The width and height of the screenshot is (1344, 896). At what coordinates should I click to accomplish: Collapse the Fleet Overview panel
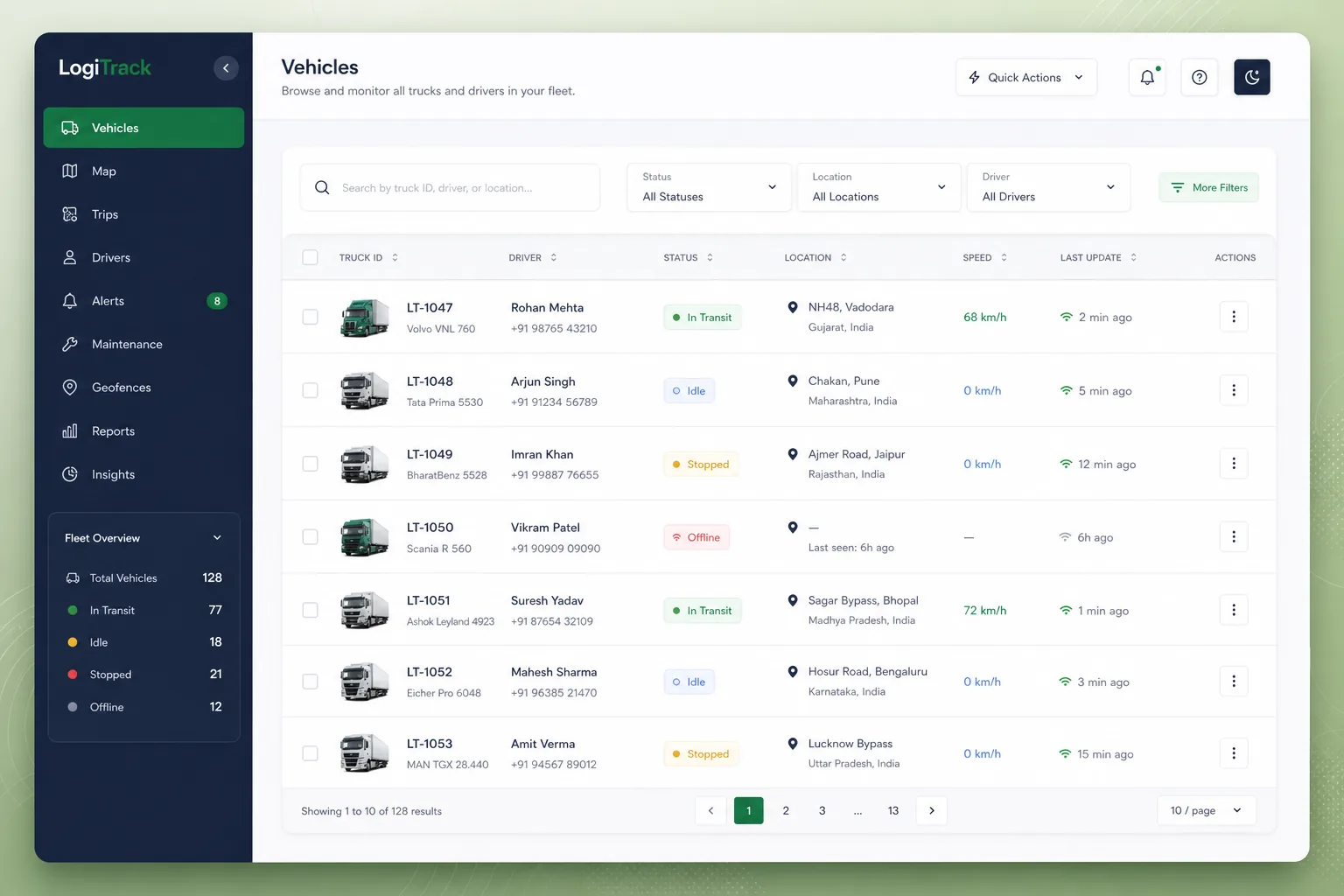pyautogui.click(x=217, y=538)
